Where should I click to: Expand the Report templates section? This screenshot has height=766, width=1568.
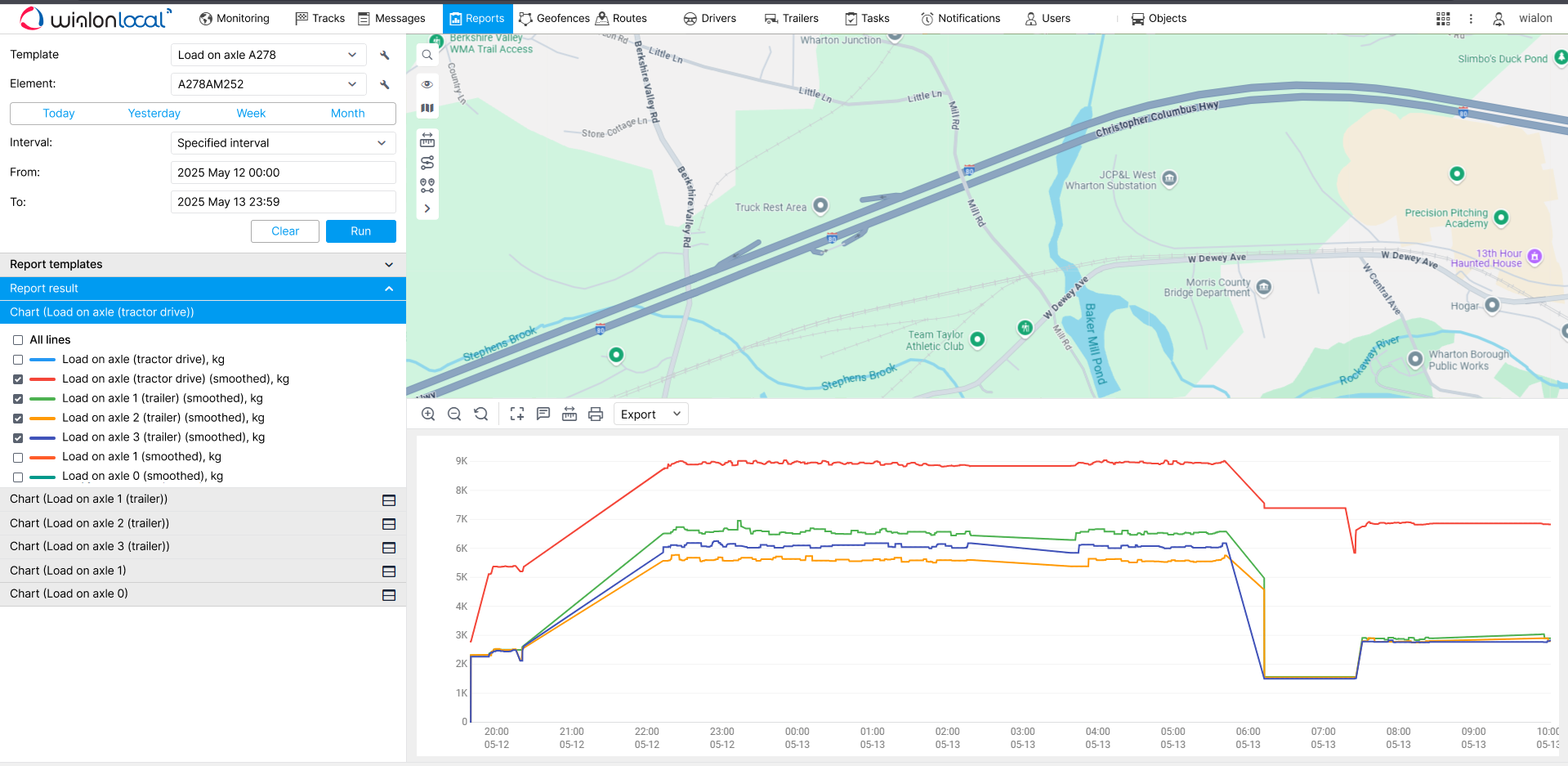(x=203, y=265)
